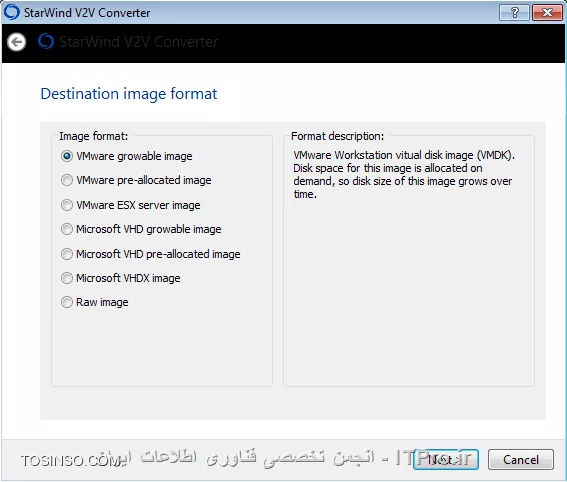Screen dimensions: 567x482
Task: Select Microsoft VHD growable image
Action: (141, 229)
